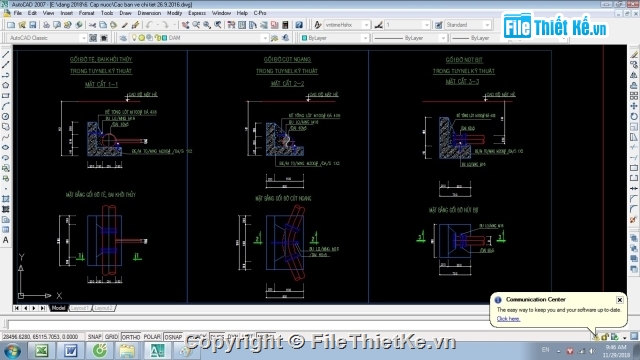The image size is (640, 360).
Task: Click the DAM layer cyan color swatch
Action: point(164,38)
